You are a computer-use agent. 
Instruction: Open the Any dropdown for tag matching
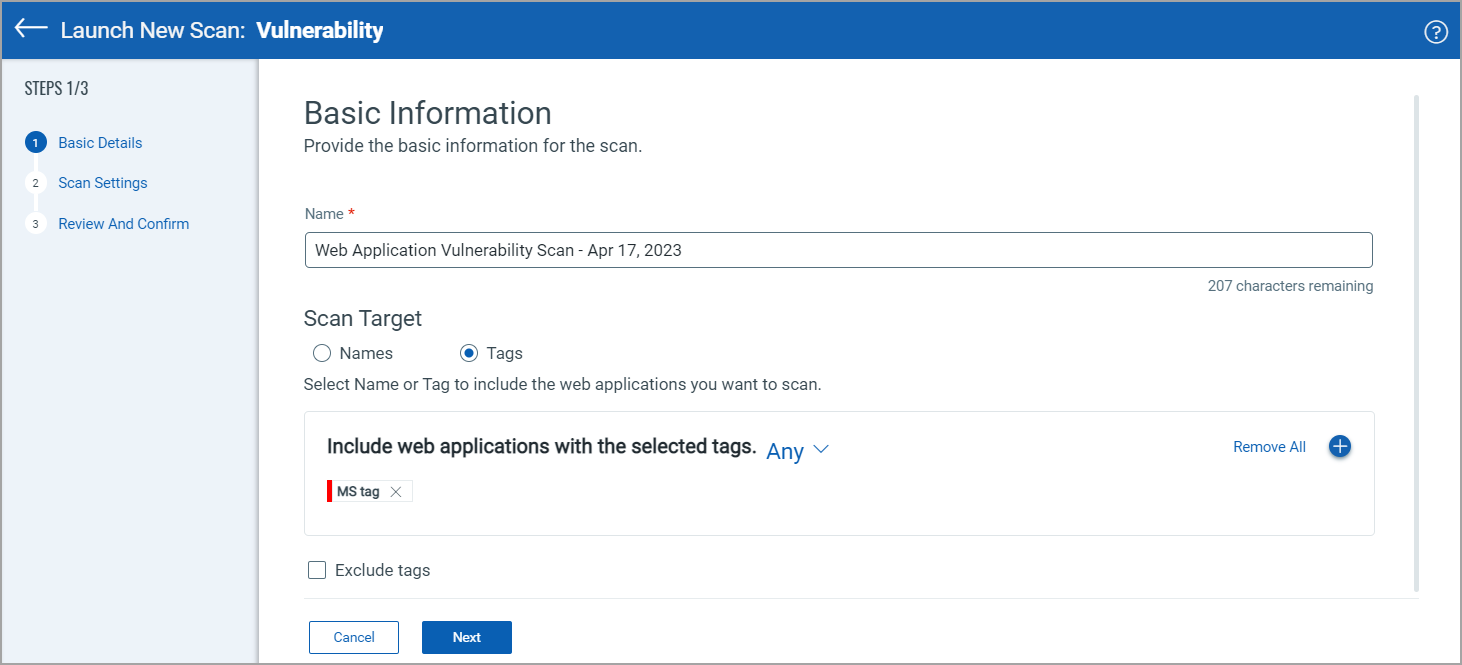[x=797, y=451]
